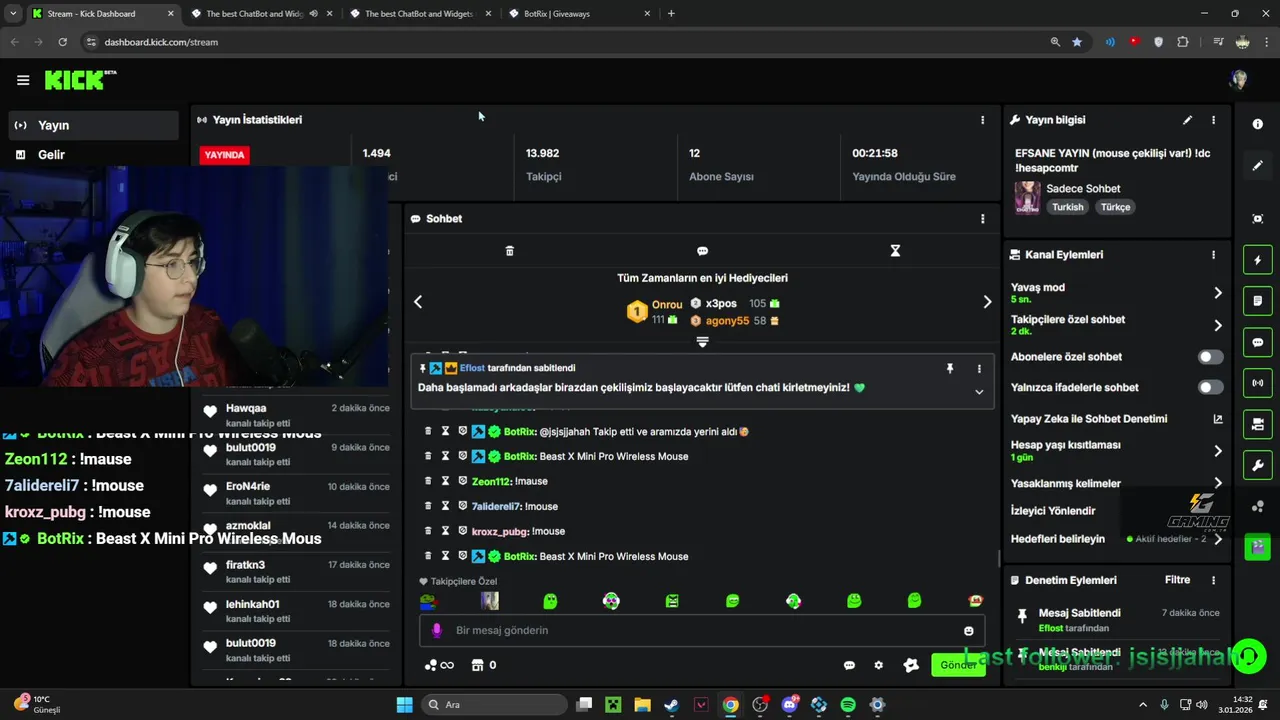1280x720 pixels.
Task: Click the trash icon in chat toolbar
Action: [x=509, y=251]
